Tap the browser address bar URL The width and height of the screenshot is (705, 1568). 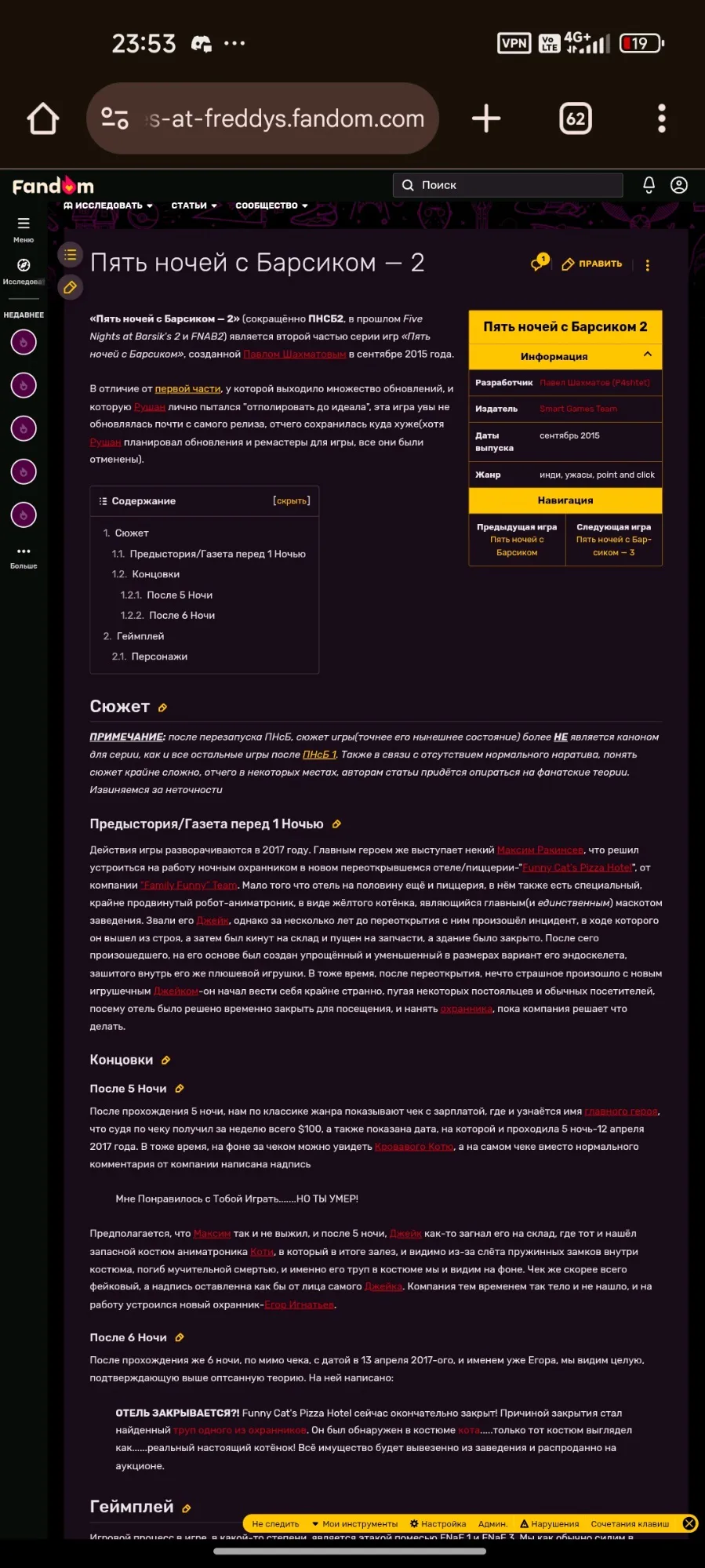285,118
